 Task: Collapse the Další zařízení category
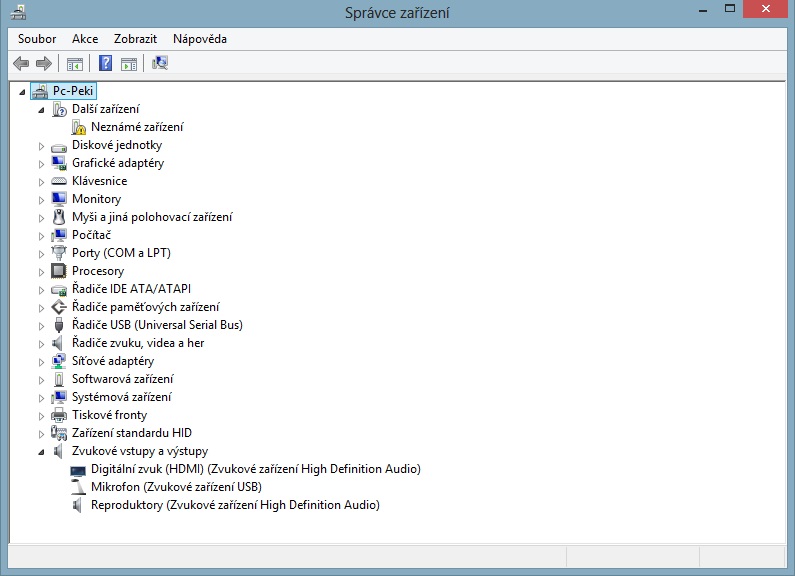pos(41,110)
